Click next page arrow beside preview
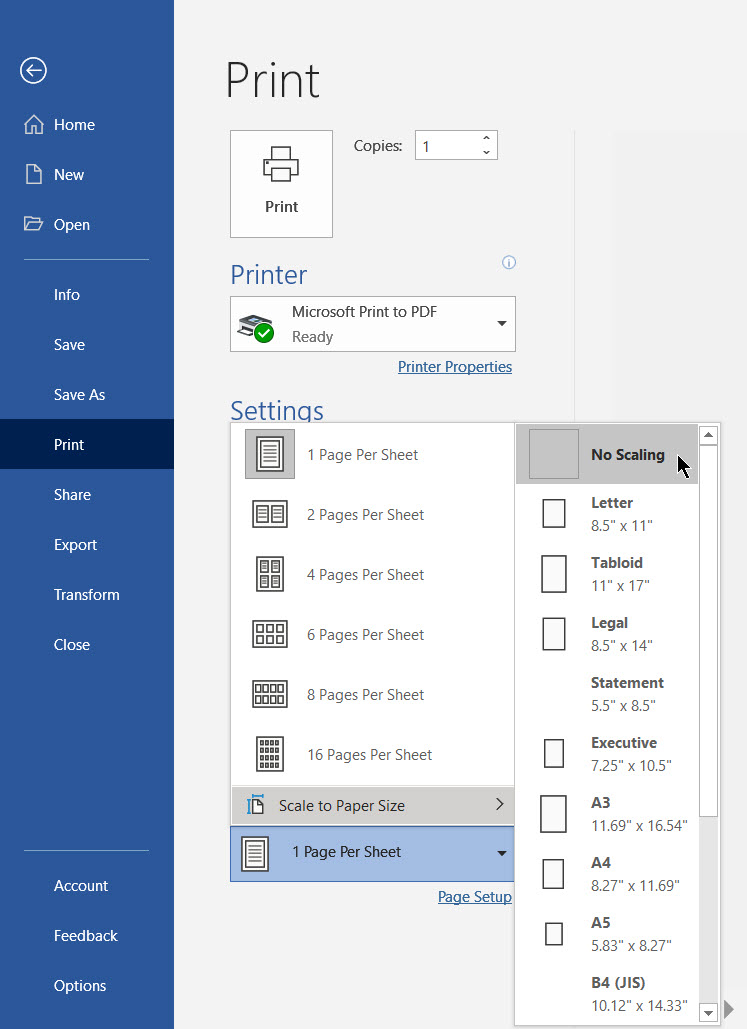Image resolution: width=747 pixels, height=1029 pixels. tap(729, 1009)
